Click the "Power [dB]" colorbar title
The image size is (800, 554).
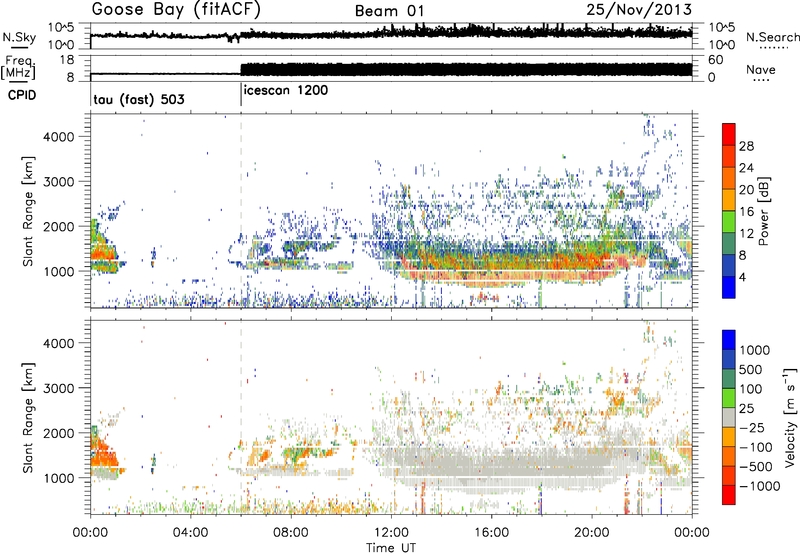pos(763,211)
